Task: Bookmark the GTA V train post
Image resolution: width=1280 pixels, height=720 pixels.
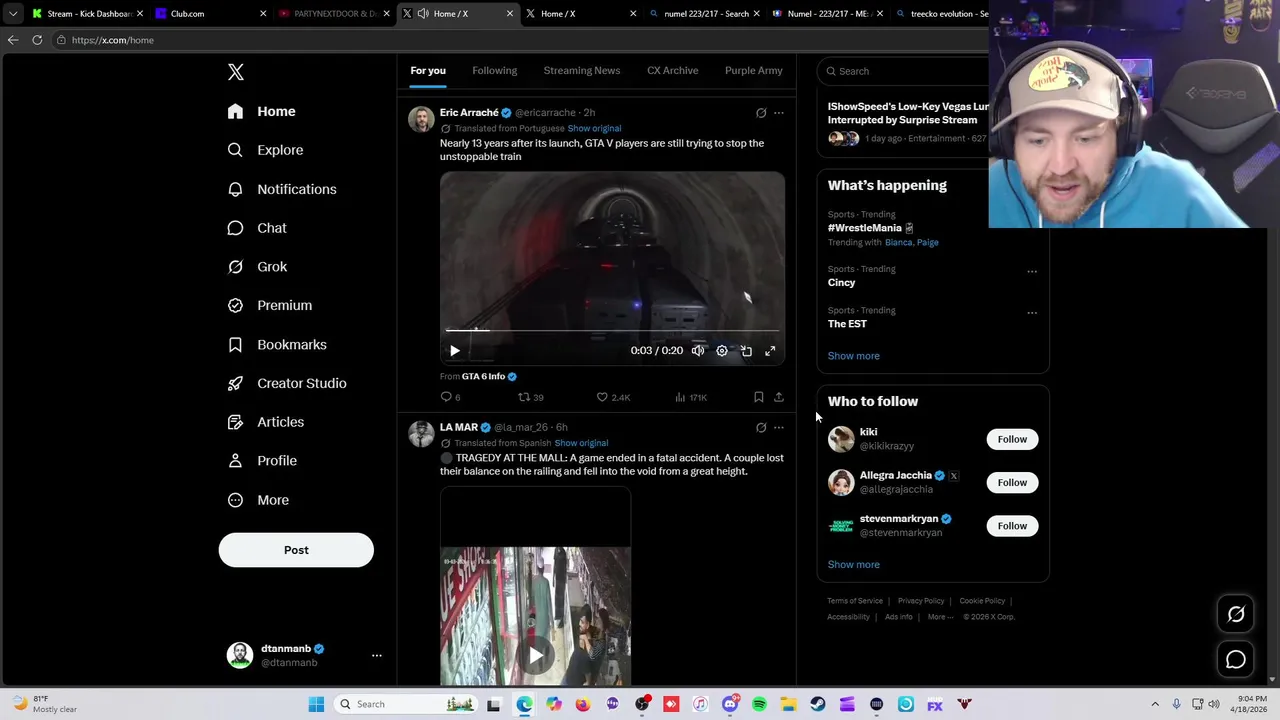Action: click(759, 397)
